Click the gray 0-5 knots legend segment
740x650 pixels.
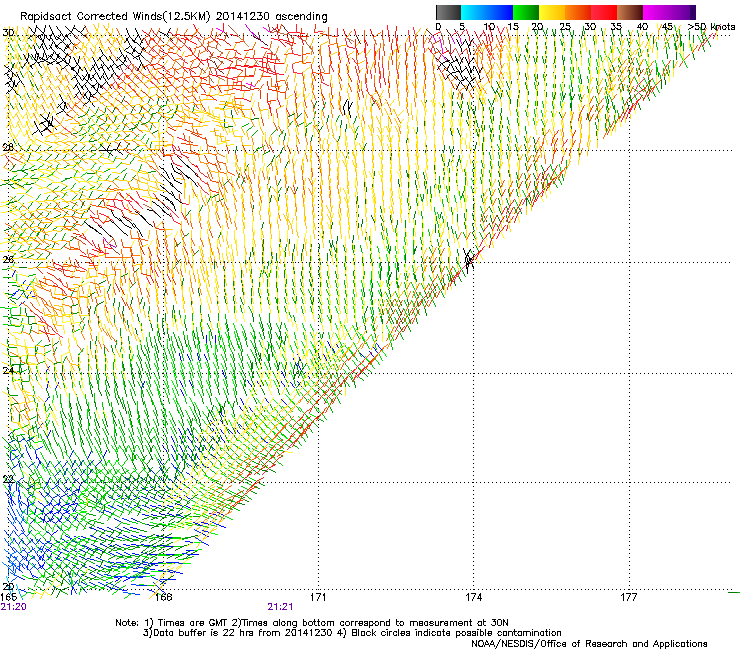point(448,12)
